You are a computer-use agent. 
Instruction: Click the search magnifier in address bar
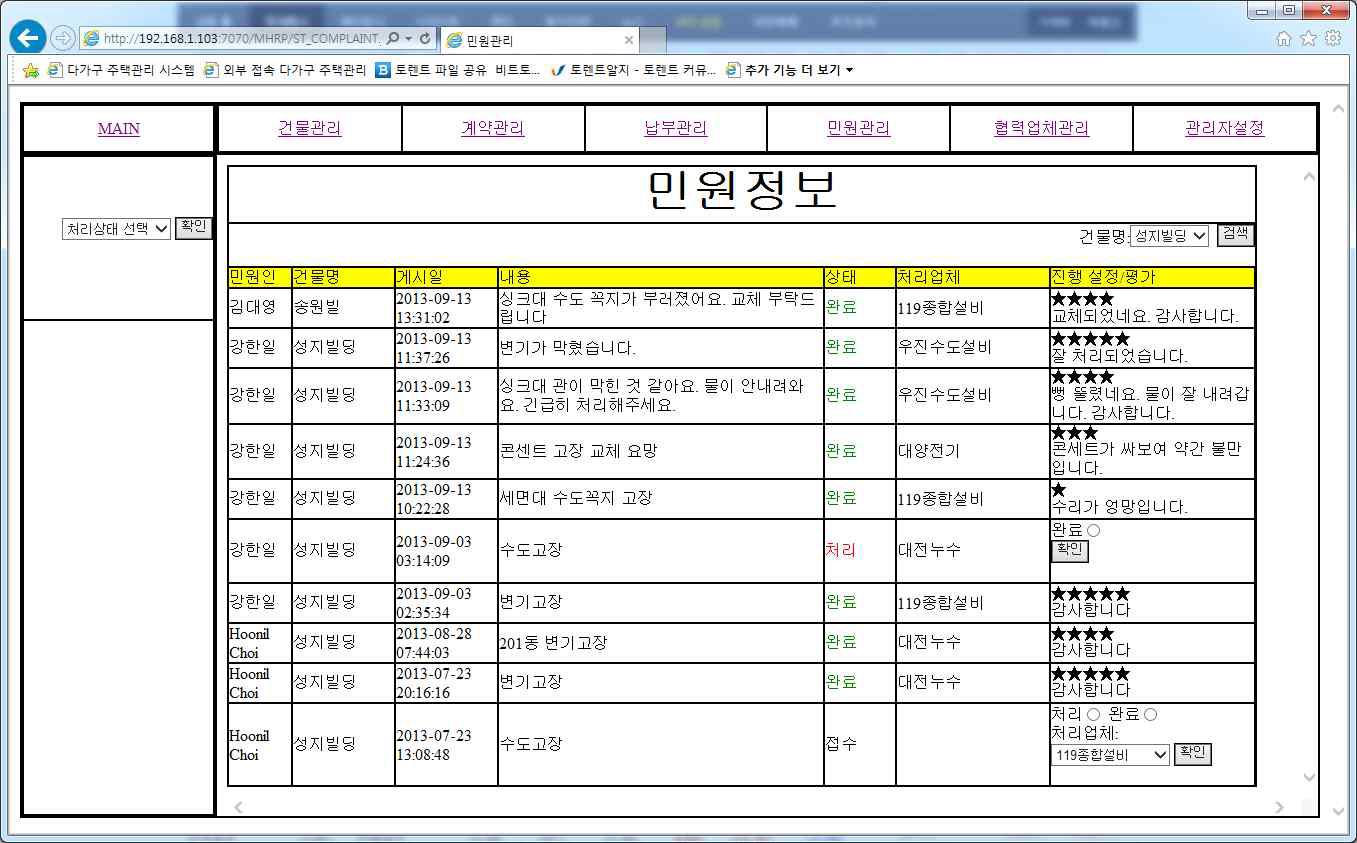coord(393,38)
